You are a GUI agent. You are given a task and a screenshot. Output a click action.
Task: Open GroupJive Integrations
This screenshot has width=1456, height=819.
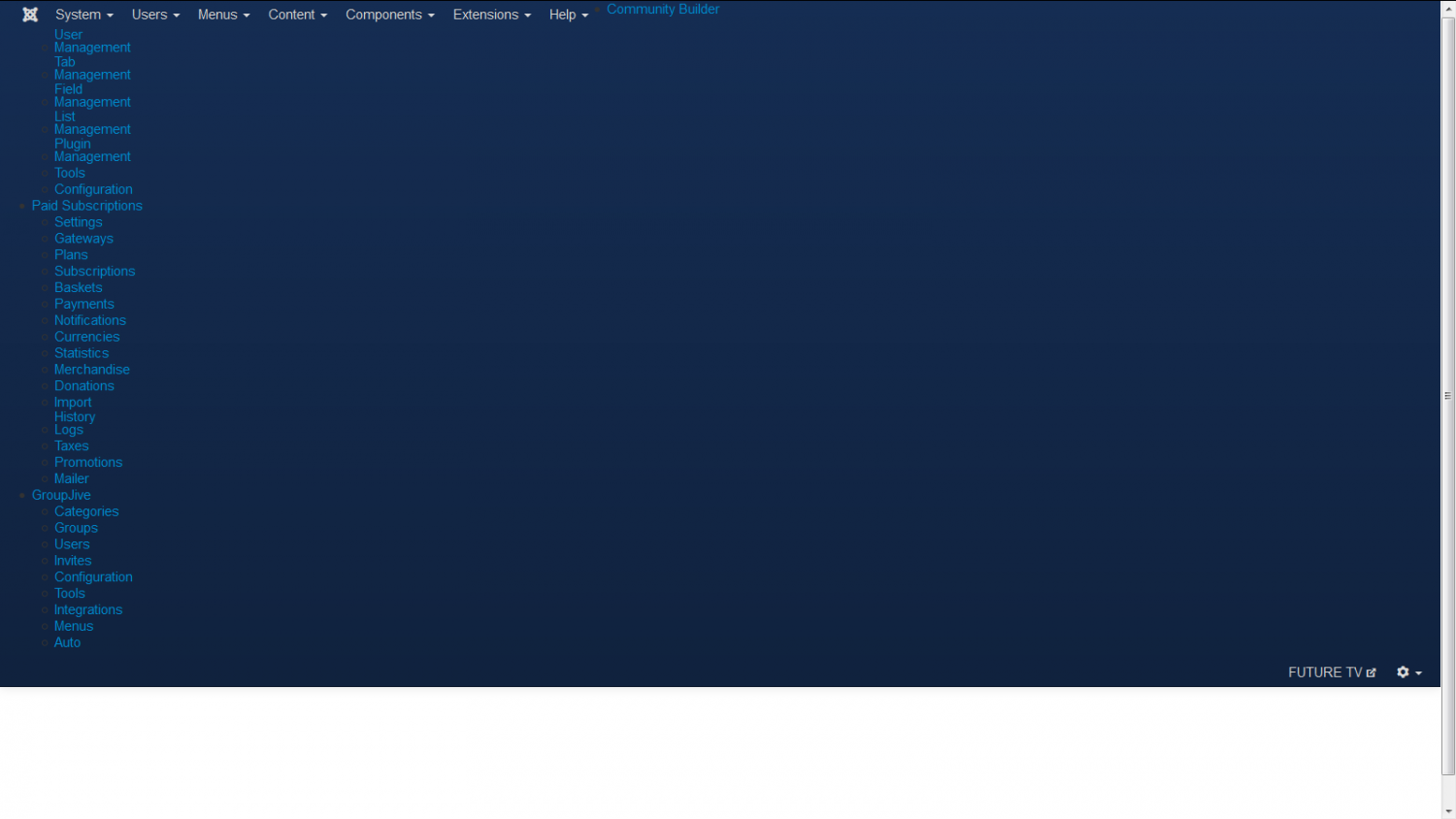click(88, 610)
